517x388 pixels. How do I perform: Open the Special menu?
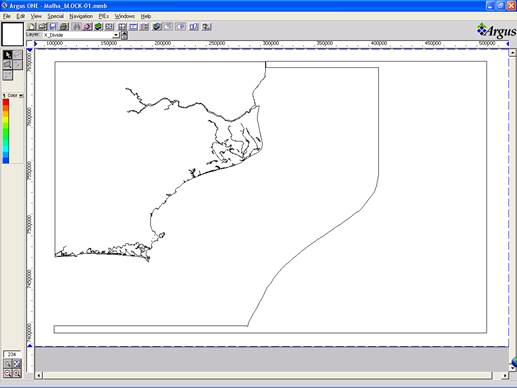coord(55,16)
